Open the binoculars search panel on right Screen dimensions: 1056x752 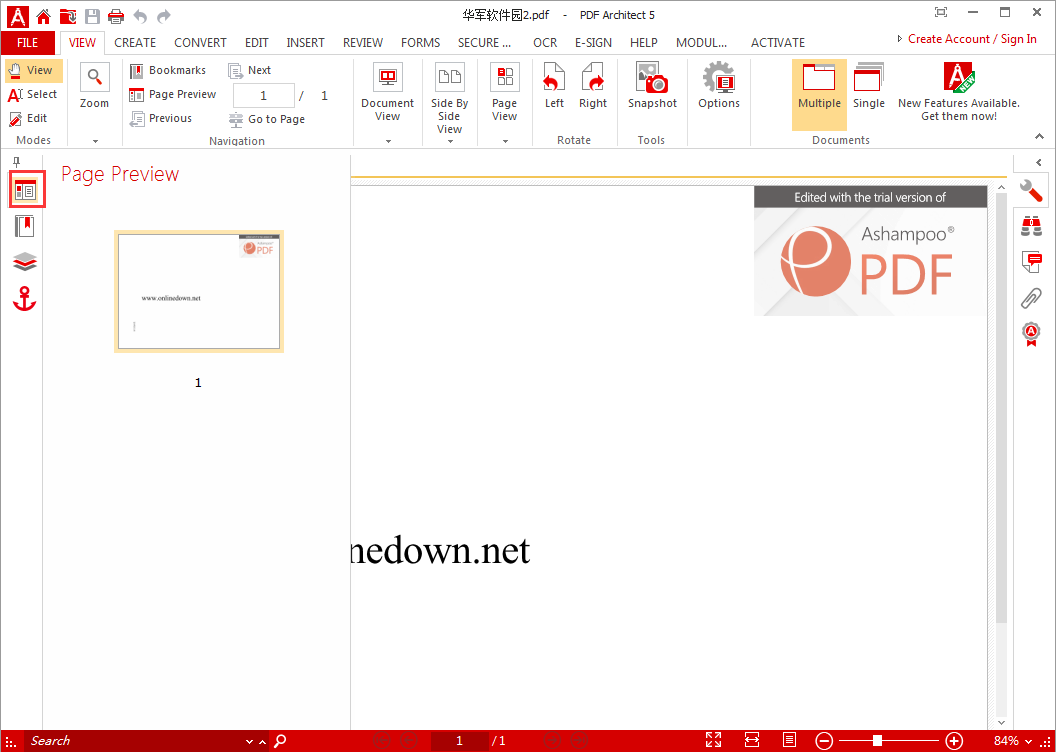[1031, 226]
